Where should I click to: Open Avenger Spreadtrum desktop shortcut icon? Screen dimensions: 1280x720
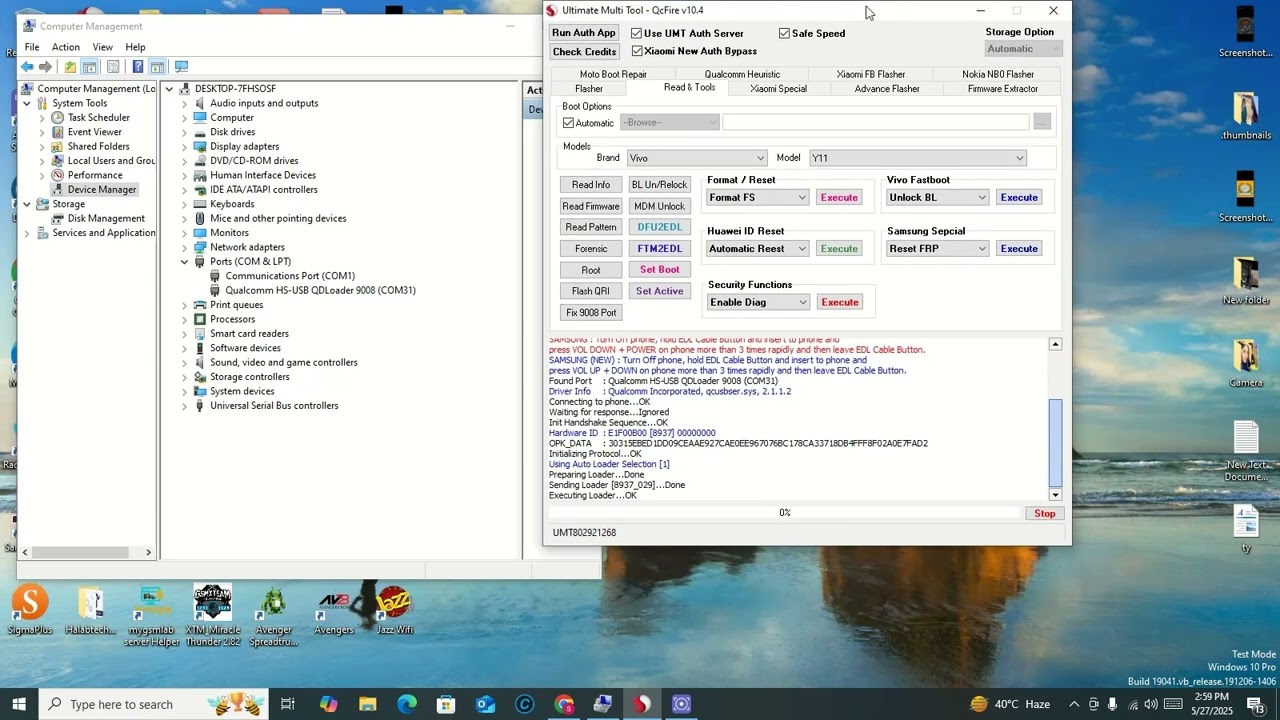coord(273,615)
